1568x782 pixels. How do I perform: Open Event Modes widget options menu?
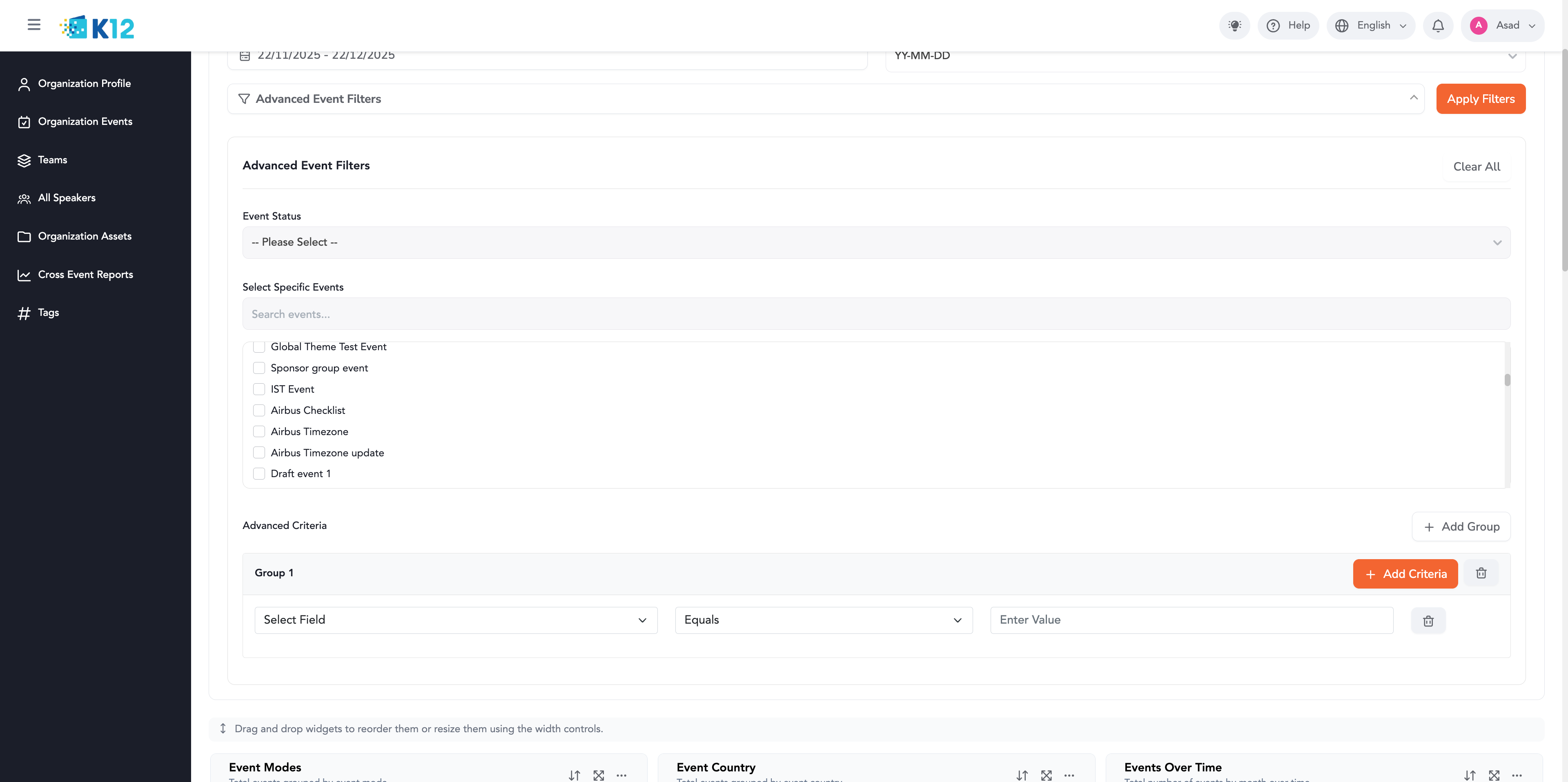pyautogui.click(x=621, y=775)
